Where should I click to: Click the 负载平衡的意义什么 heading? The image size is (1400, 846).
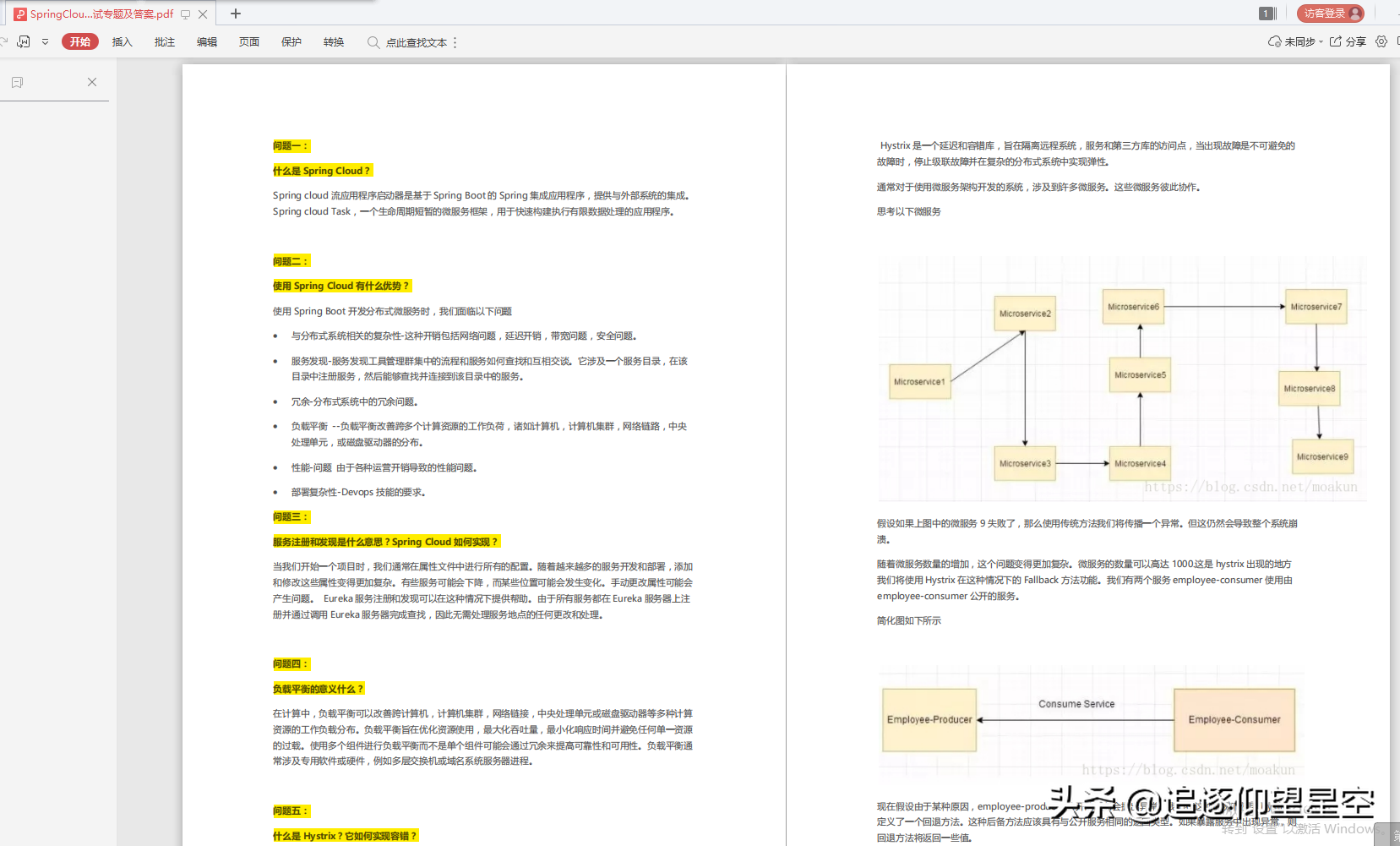(319, 689)
